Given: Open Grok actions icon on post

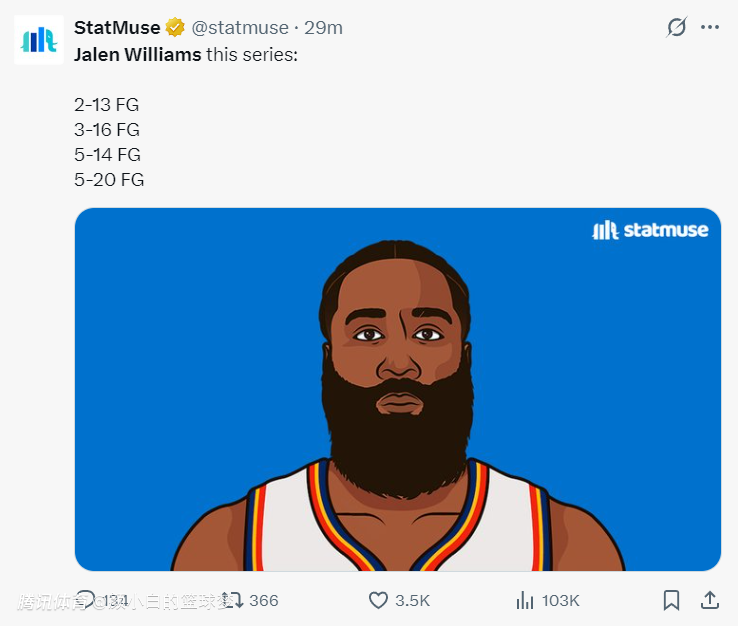Looking at the screenshot, I should [x=677, y=28].
